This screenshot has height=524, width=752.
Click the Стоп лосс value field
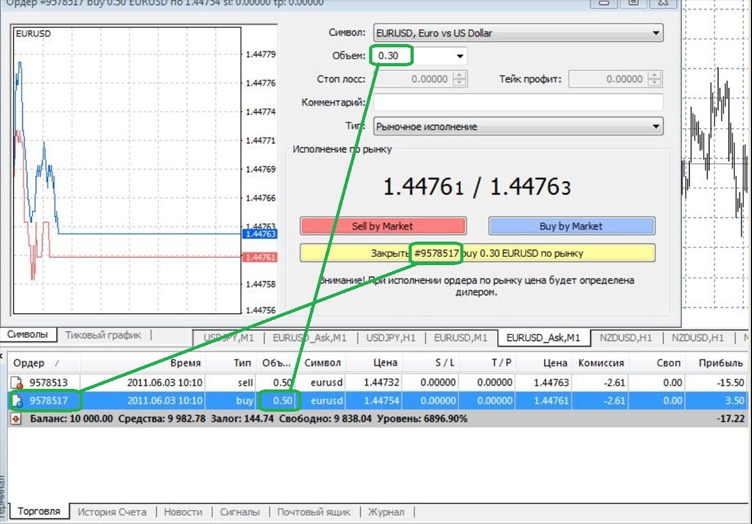click(413, 79)
